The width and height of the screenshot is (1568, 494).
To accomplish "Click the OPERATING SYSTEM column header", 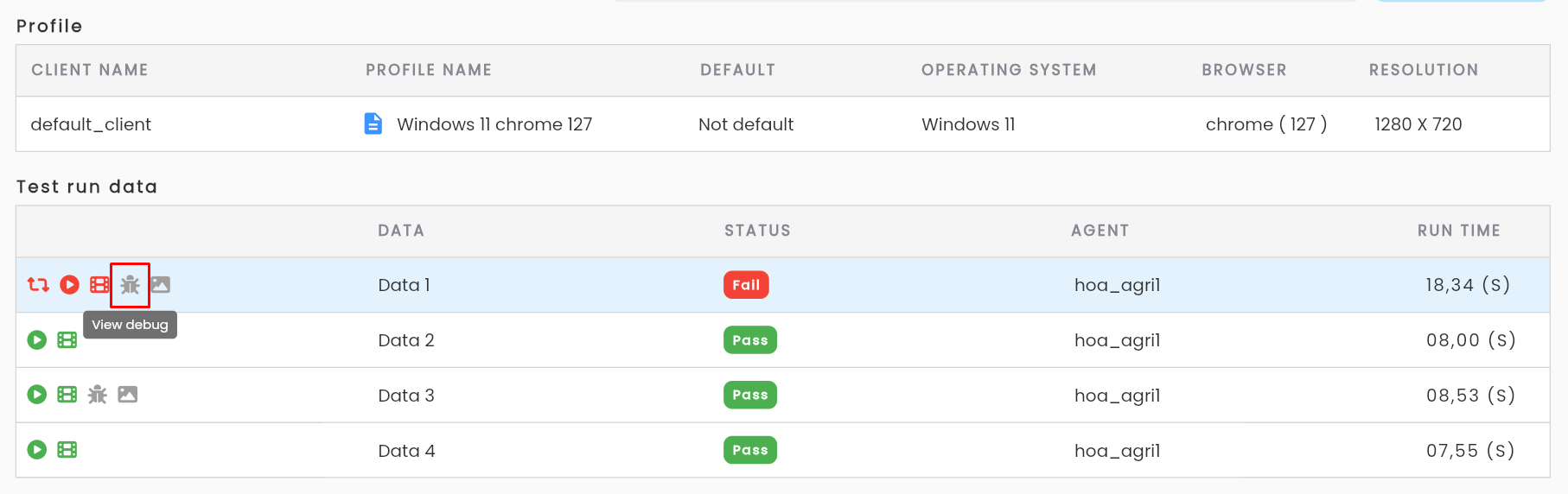I will coord(1009,70).
